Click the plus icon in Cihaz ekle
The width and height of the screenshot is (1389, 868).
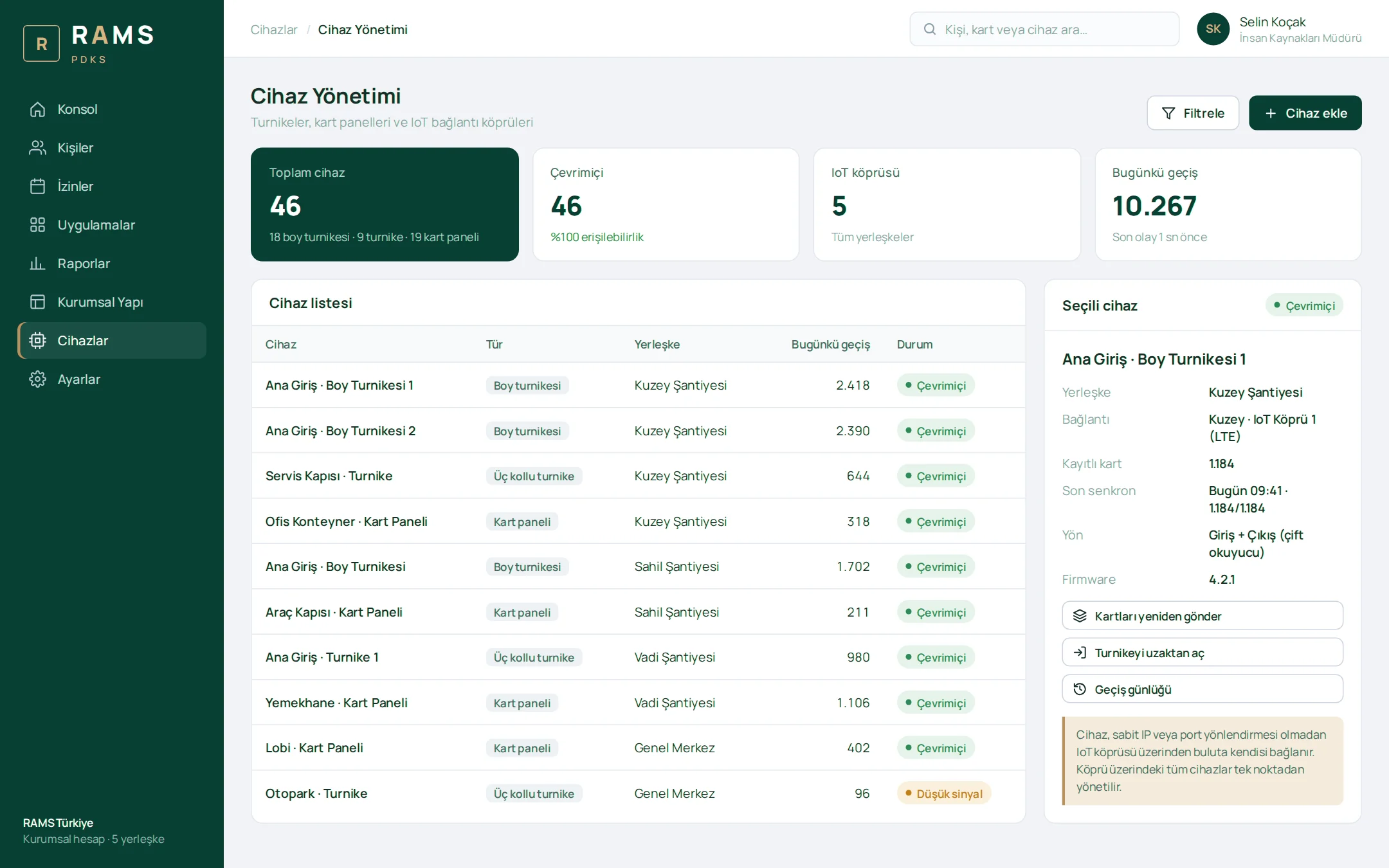(1270, 113)
